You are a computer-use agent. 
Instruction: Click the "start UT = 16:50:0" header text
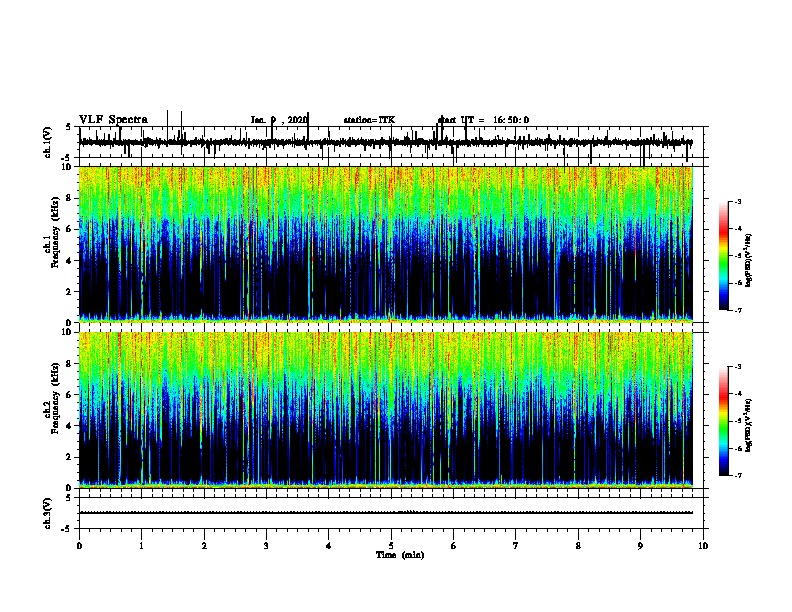pyautogui.click(x=483, y=120)
